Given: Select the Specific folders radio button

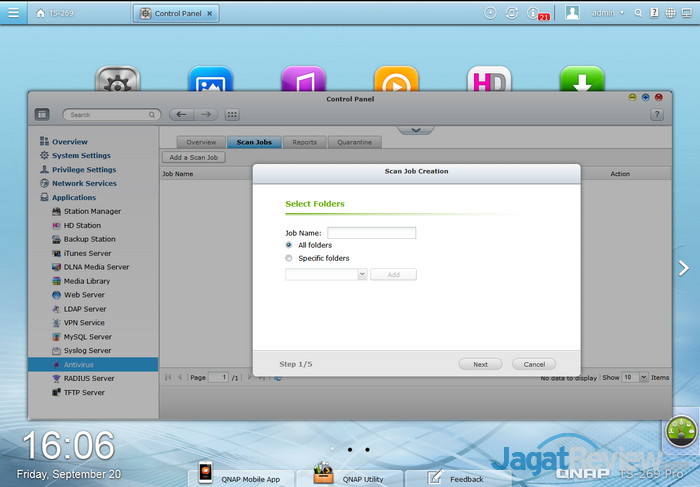Looking at the screenshot, I should tap(289, 258).
